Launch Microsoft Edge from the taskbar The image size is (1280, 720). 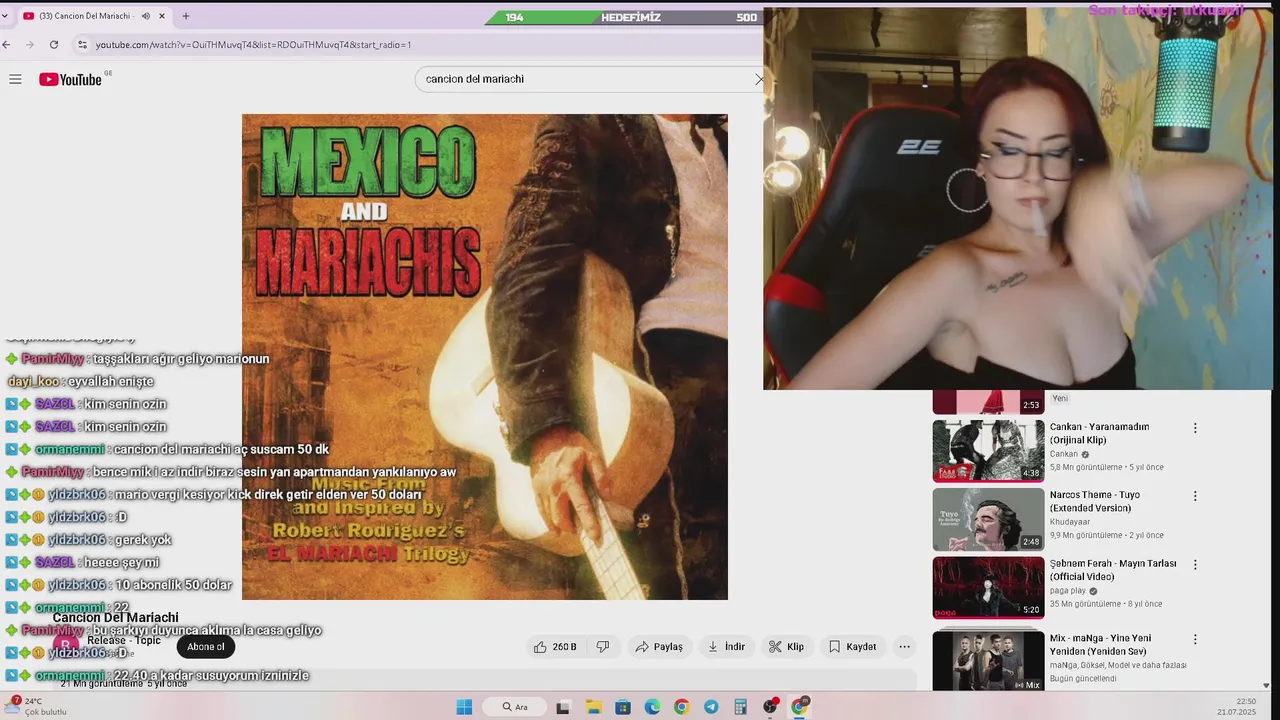tap(652, 707)
